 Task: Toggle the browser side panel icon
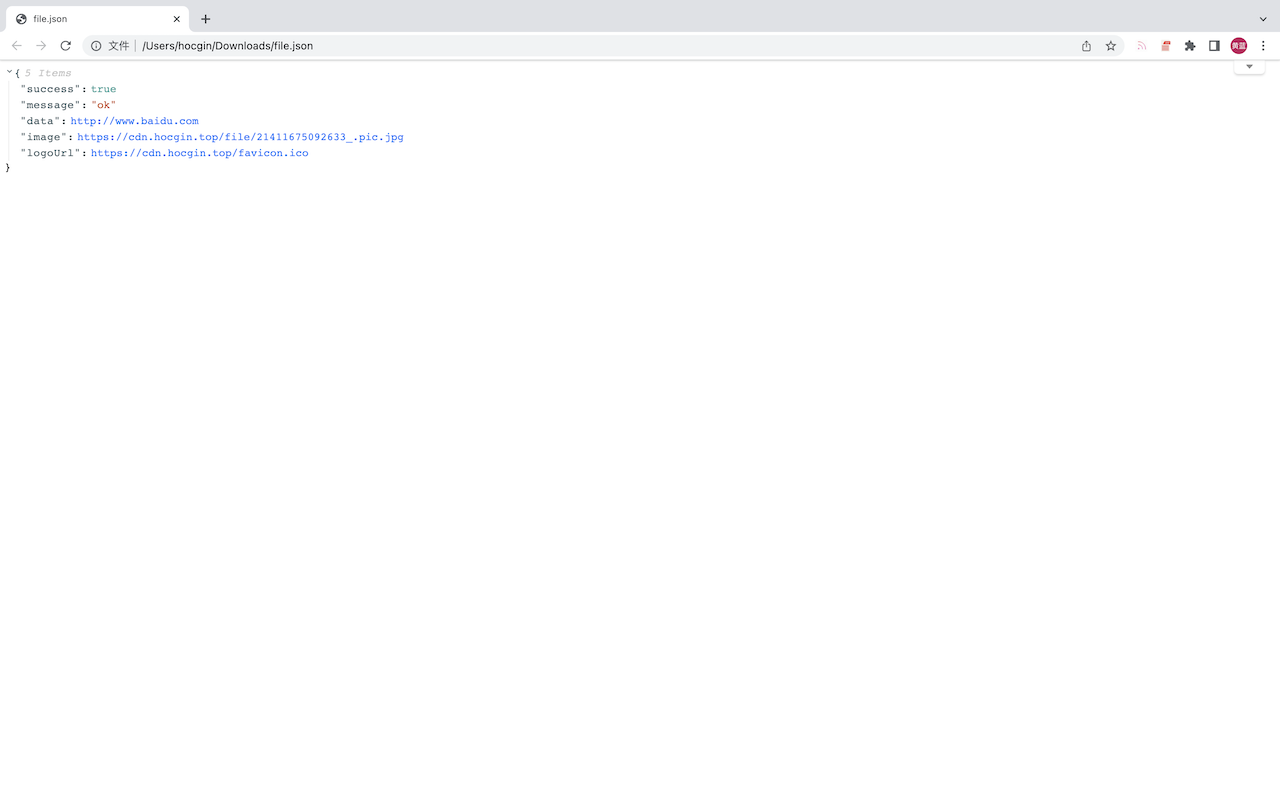pos(1214,46)
